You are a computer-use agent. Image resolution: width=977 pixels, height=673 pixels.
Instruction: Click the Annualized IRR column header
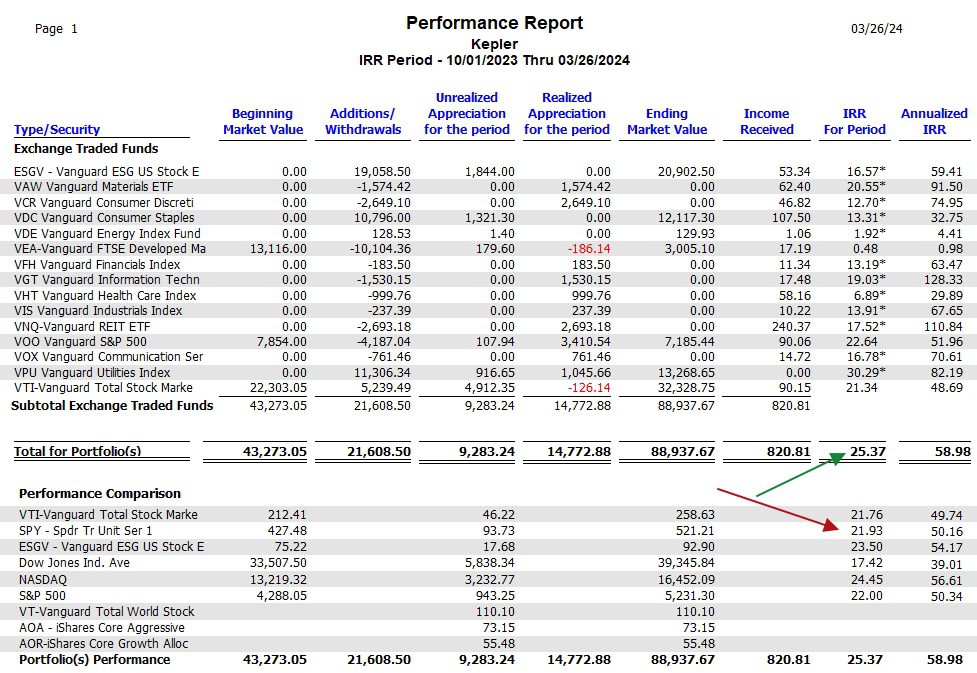click(x=934, y=122)
